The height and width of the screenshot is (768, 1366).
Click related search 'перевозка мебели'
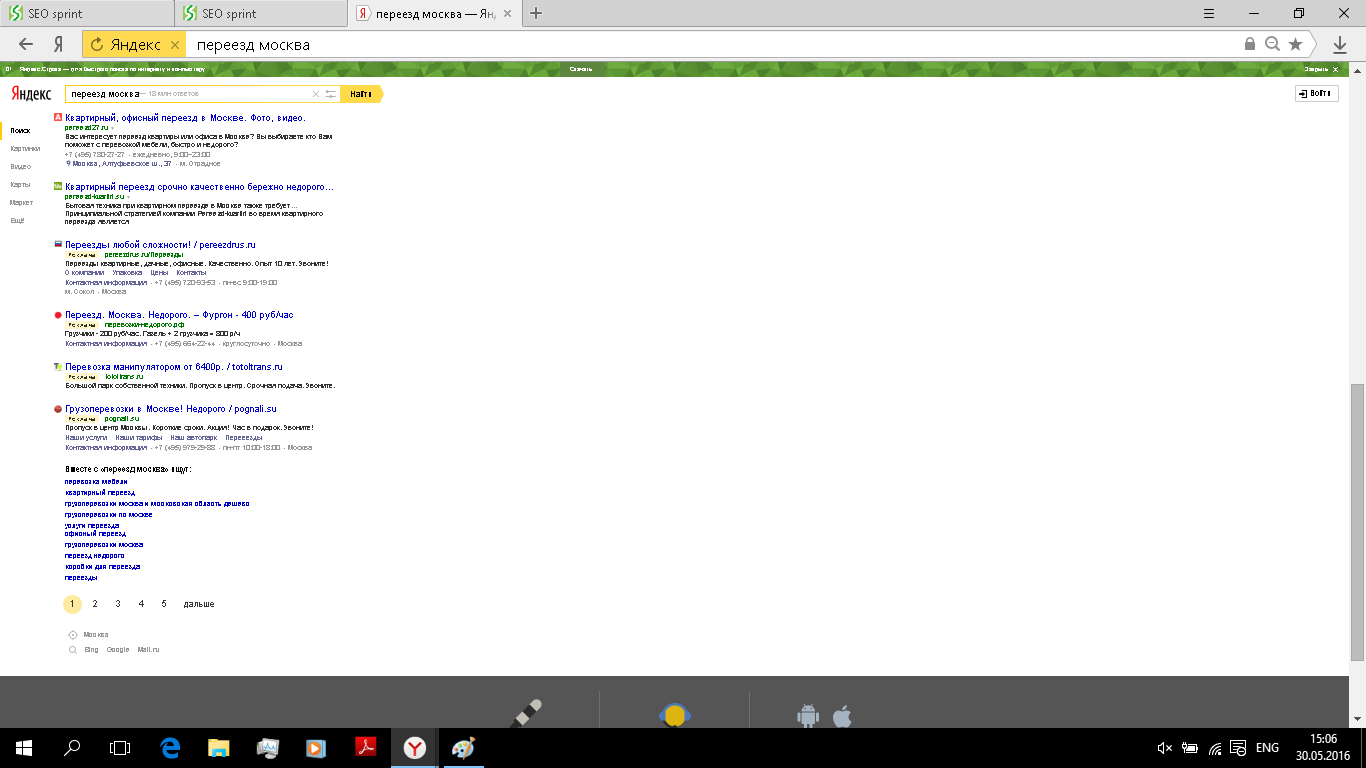click(96, 482)
